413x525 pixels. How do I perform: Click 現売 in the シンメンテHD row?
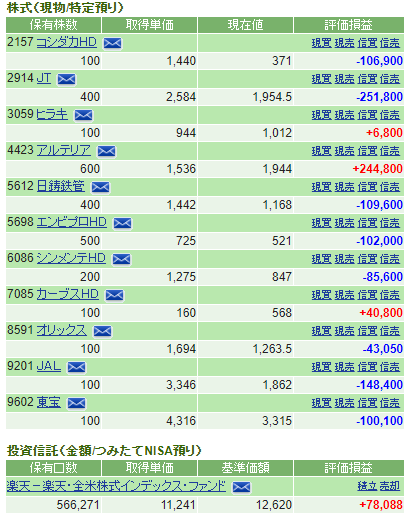tap(344, 259)
